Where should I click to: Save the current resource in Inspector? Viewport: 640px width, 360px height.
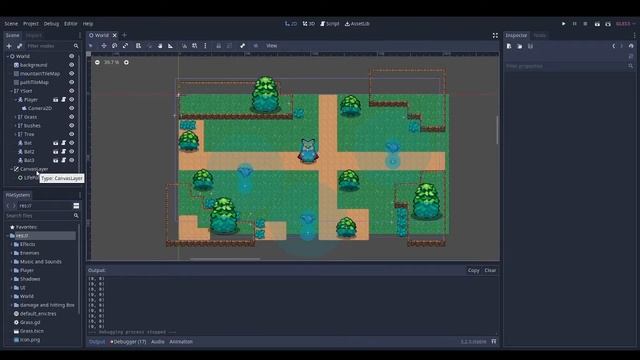pyautogui.click(x=530, y=46)
